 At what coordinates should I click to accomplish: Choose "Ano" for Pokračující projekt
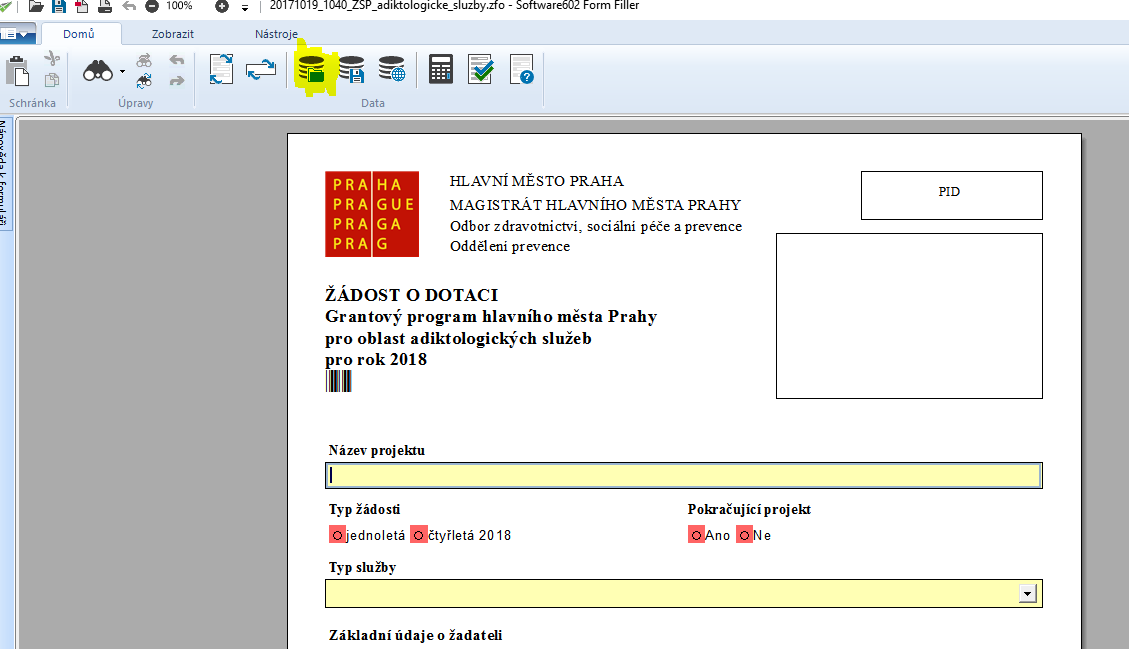point(696,535)
